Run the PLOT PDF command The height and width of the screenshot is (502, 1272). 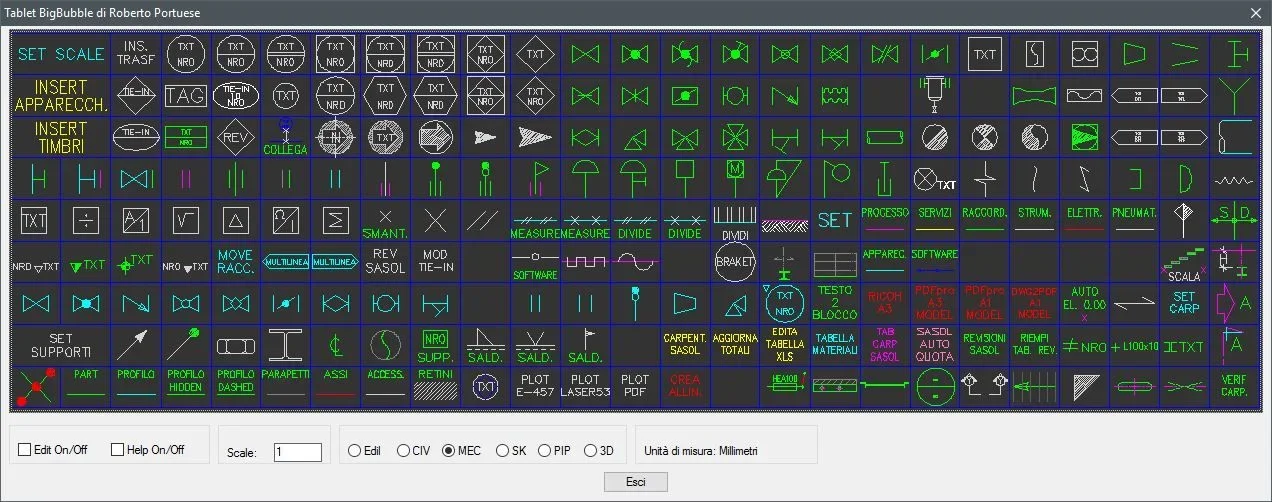coord(635,385)
